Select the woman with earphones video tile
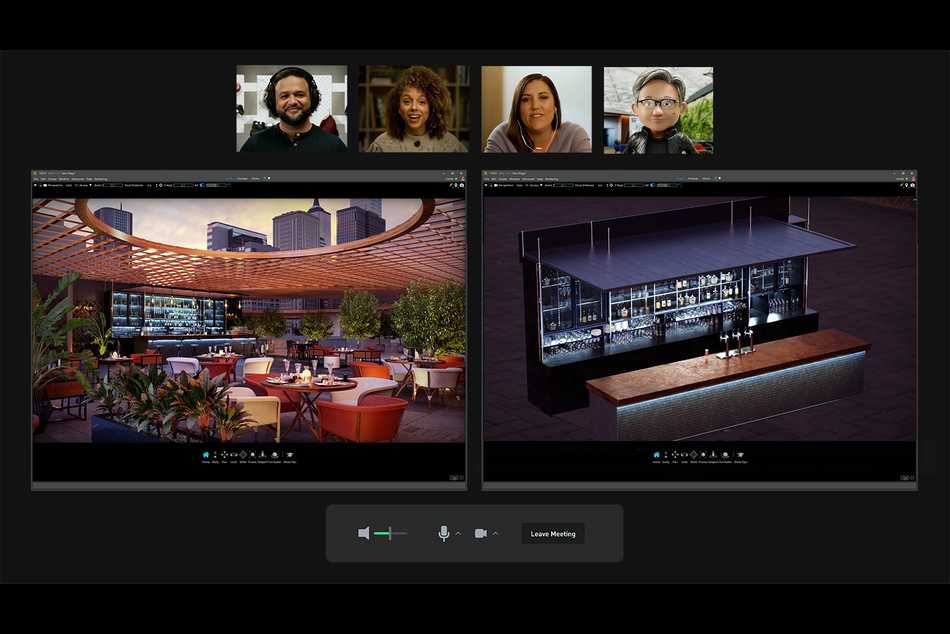The width and height of the screenshot is (950, 634). (536, 109)
